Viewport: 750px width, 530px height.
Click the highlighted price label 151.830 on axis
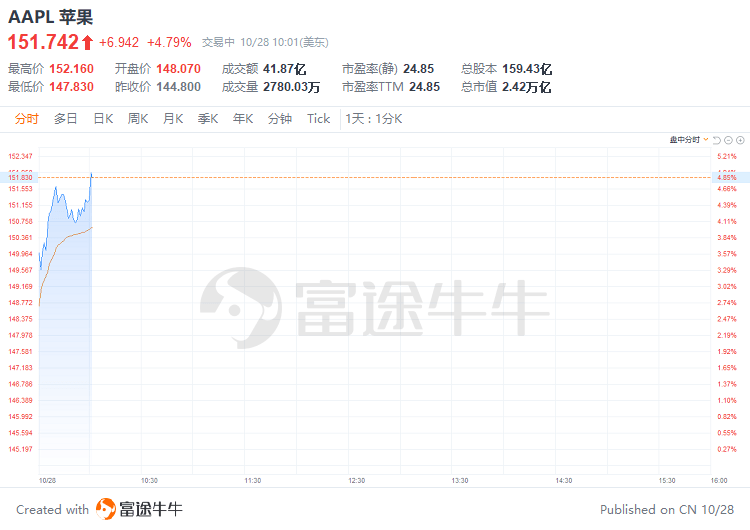(21, 177)
